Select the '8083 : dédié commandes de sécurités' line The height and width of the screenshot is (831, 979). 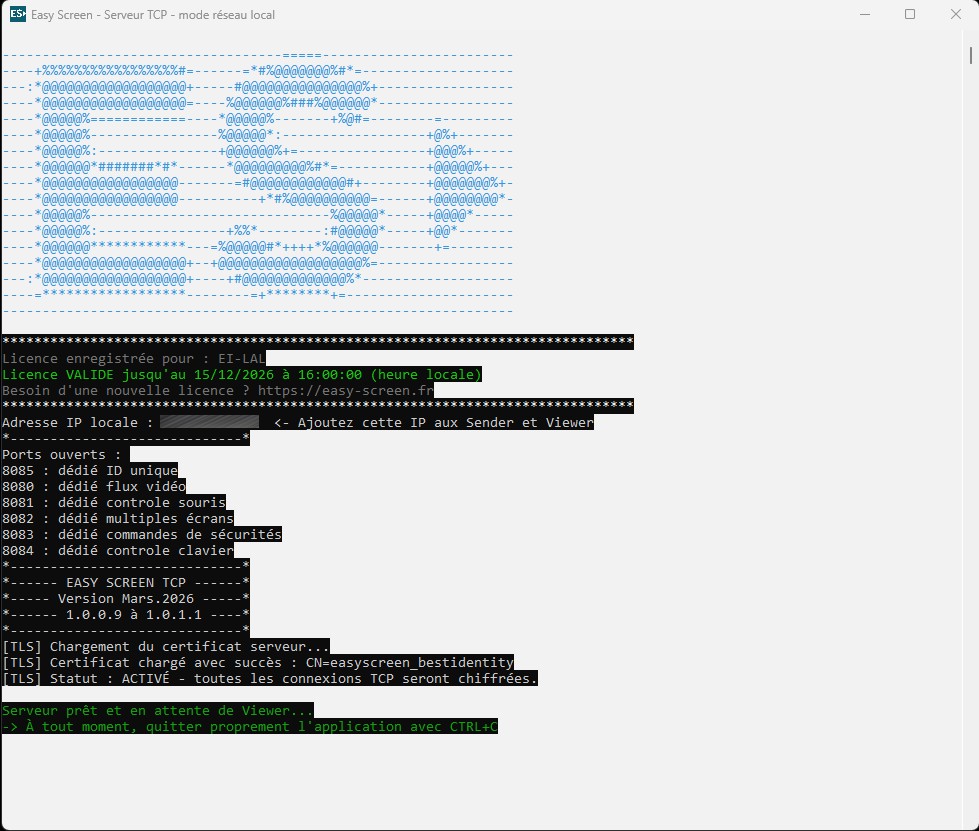click(142, 535)
